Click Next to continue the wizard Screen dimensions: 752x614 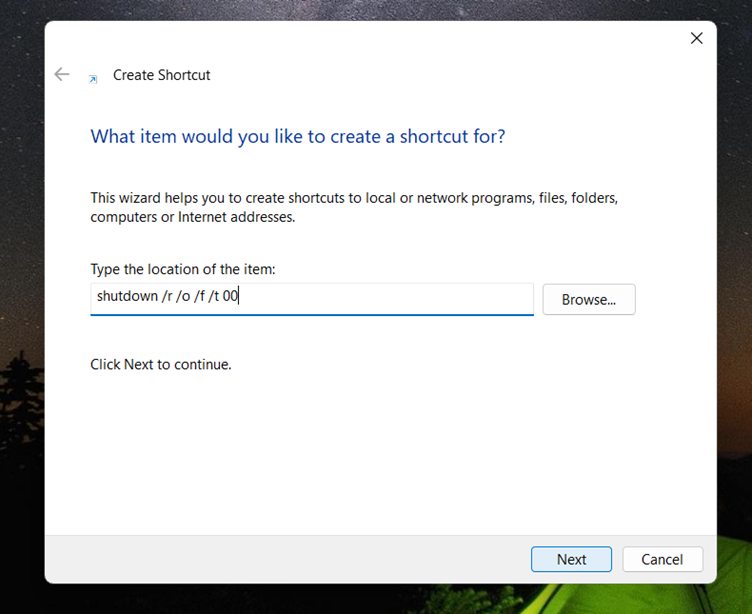(571, 559)
